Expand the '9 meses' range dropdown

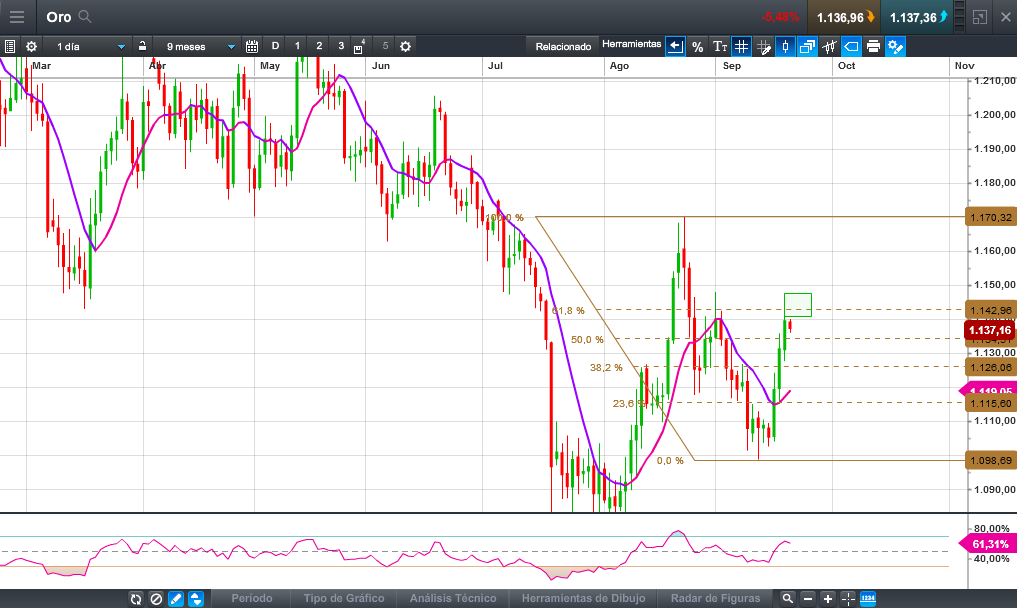coord(231,46)
